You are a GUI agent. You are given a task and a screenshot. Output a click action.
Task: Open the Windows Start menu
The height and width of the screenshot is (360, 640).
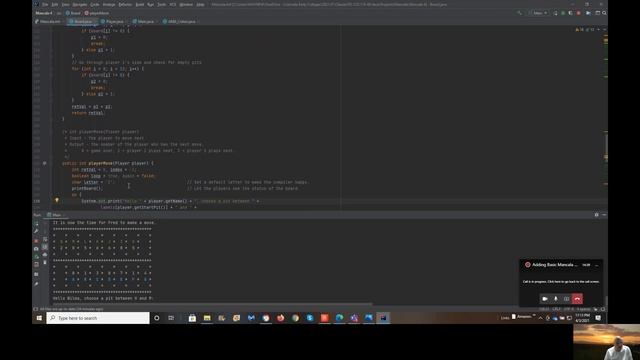39,318
